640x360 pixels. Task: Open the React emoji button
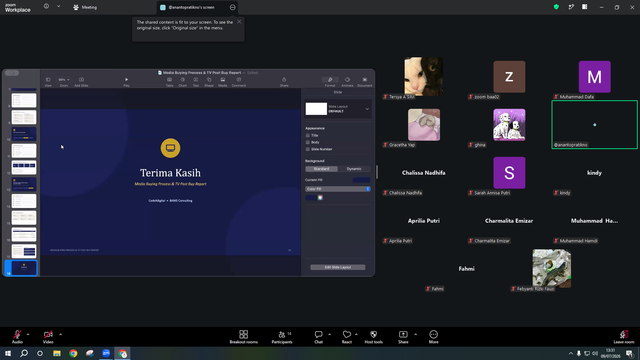tap(347, 337)
